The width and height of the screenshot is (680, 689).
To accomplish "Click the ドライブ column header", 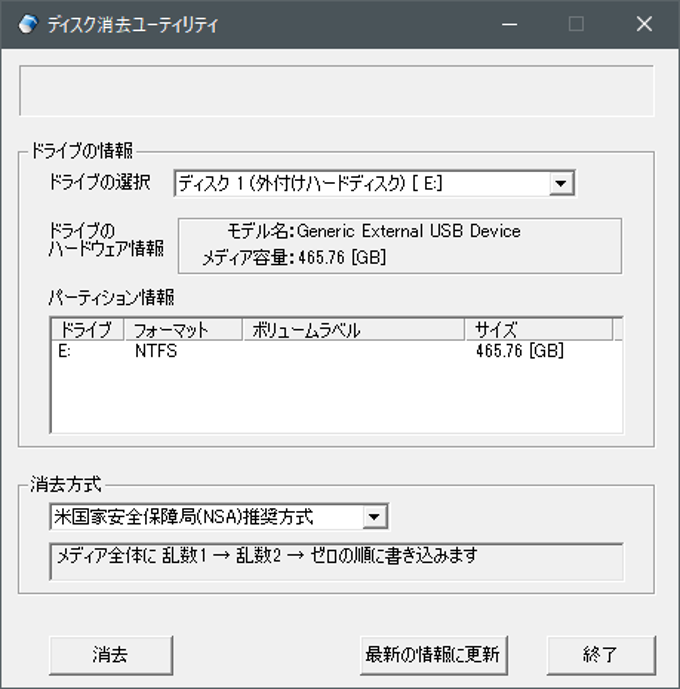I will click(x=87, y=329).
